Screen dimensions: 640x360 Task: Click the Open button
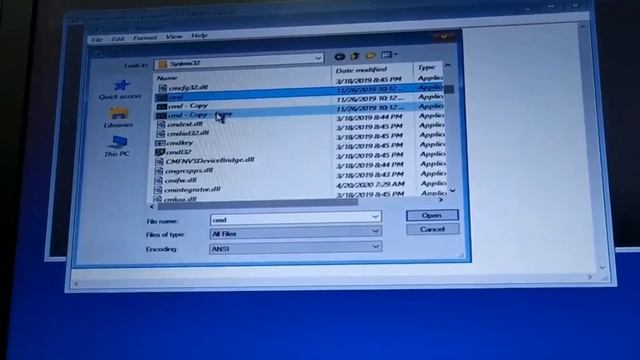(x=432, y=215)
